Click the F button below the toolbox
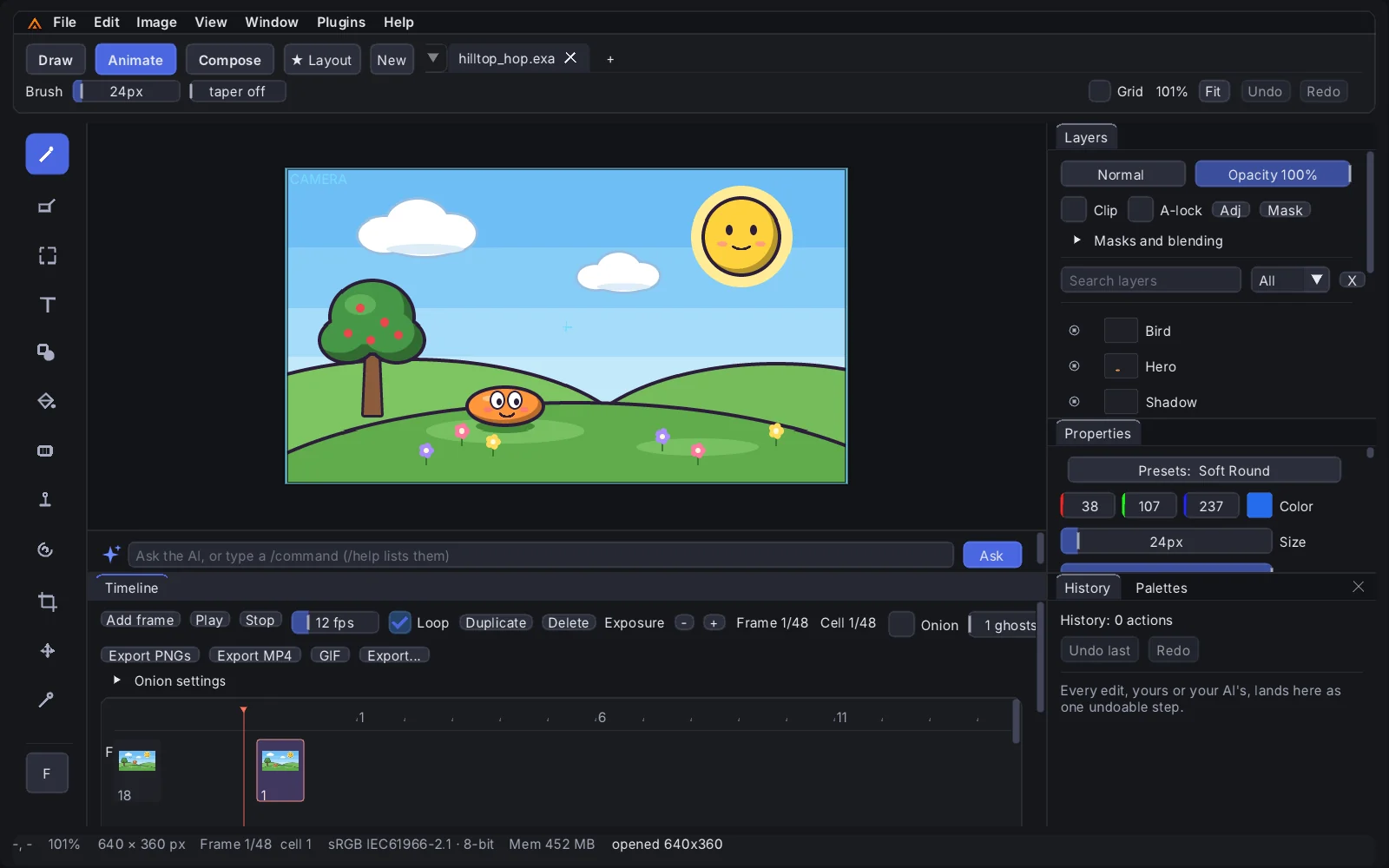The width and height of the screenshot is (1389, 868). 47,773
